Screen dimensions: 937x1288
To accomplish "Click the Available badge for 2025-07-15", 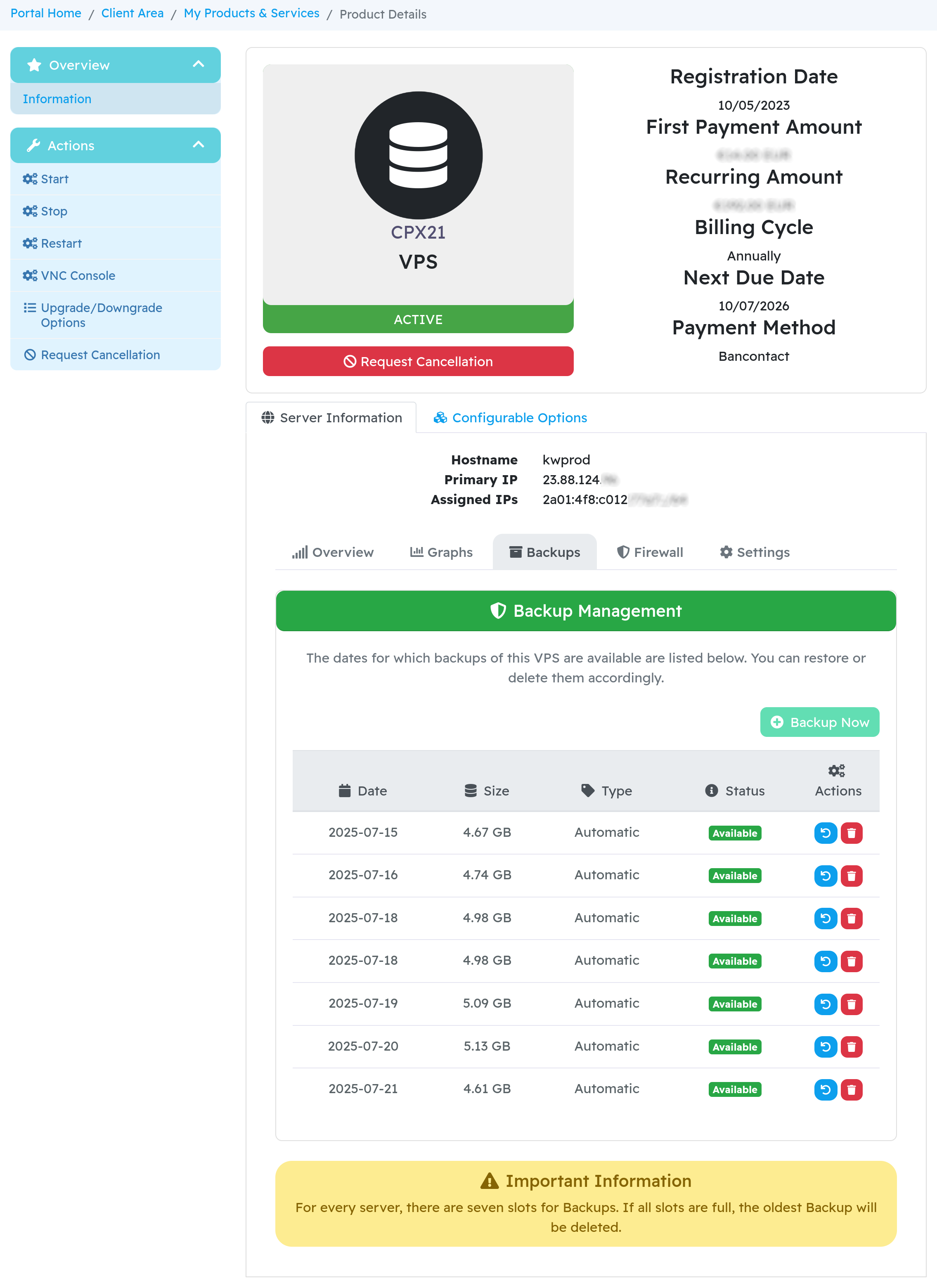I will pos(735,833).
